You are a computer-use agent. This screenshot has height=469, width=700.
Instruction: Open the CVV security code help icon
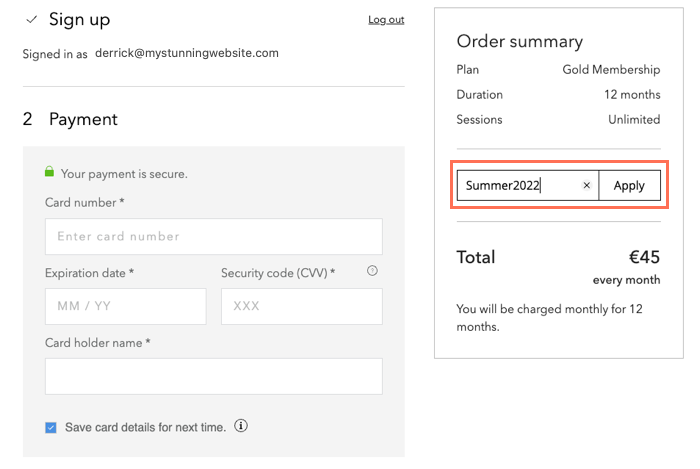(x=372, y=271)
